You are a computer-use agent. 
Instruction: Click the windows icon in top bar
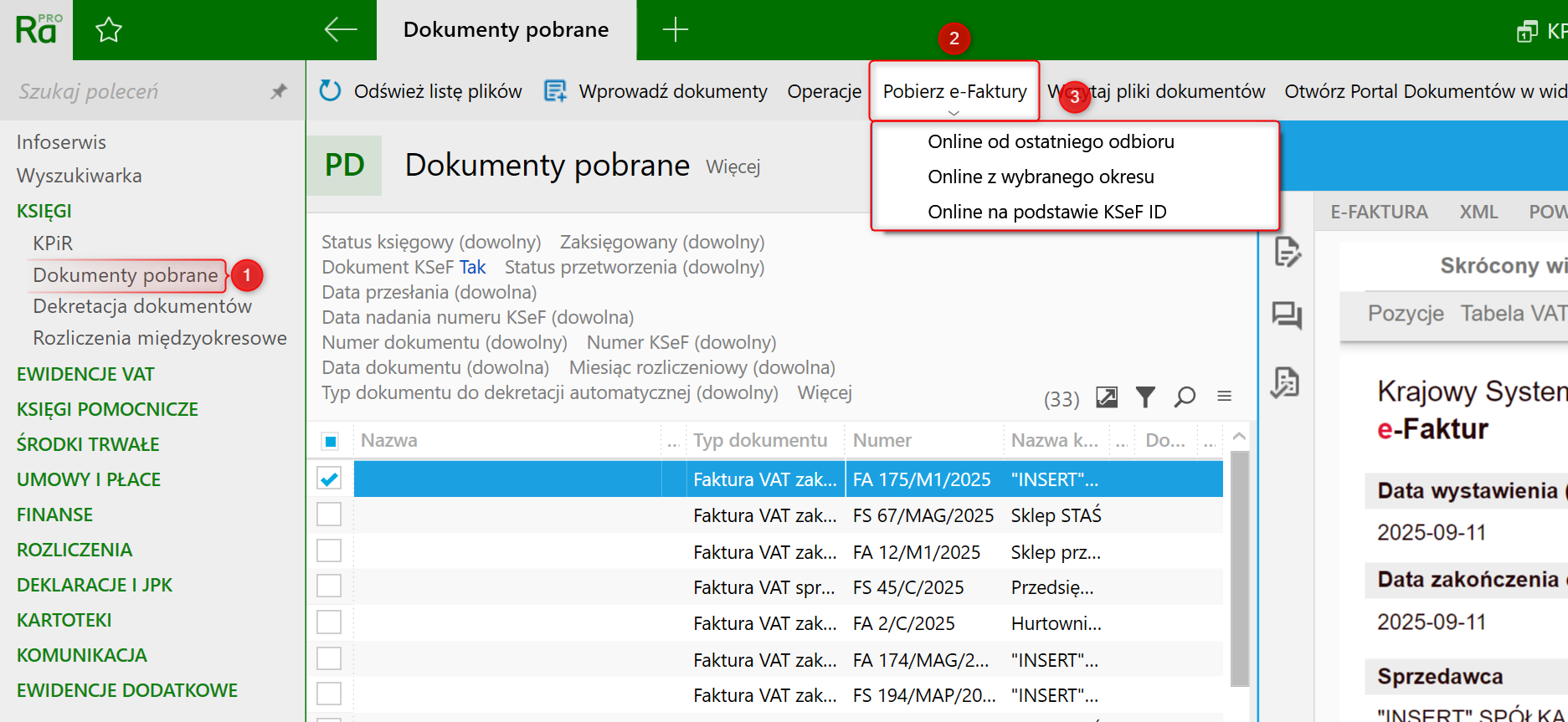(1527, 32)
